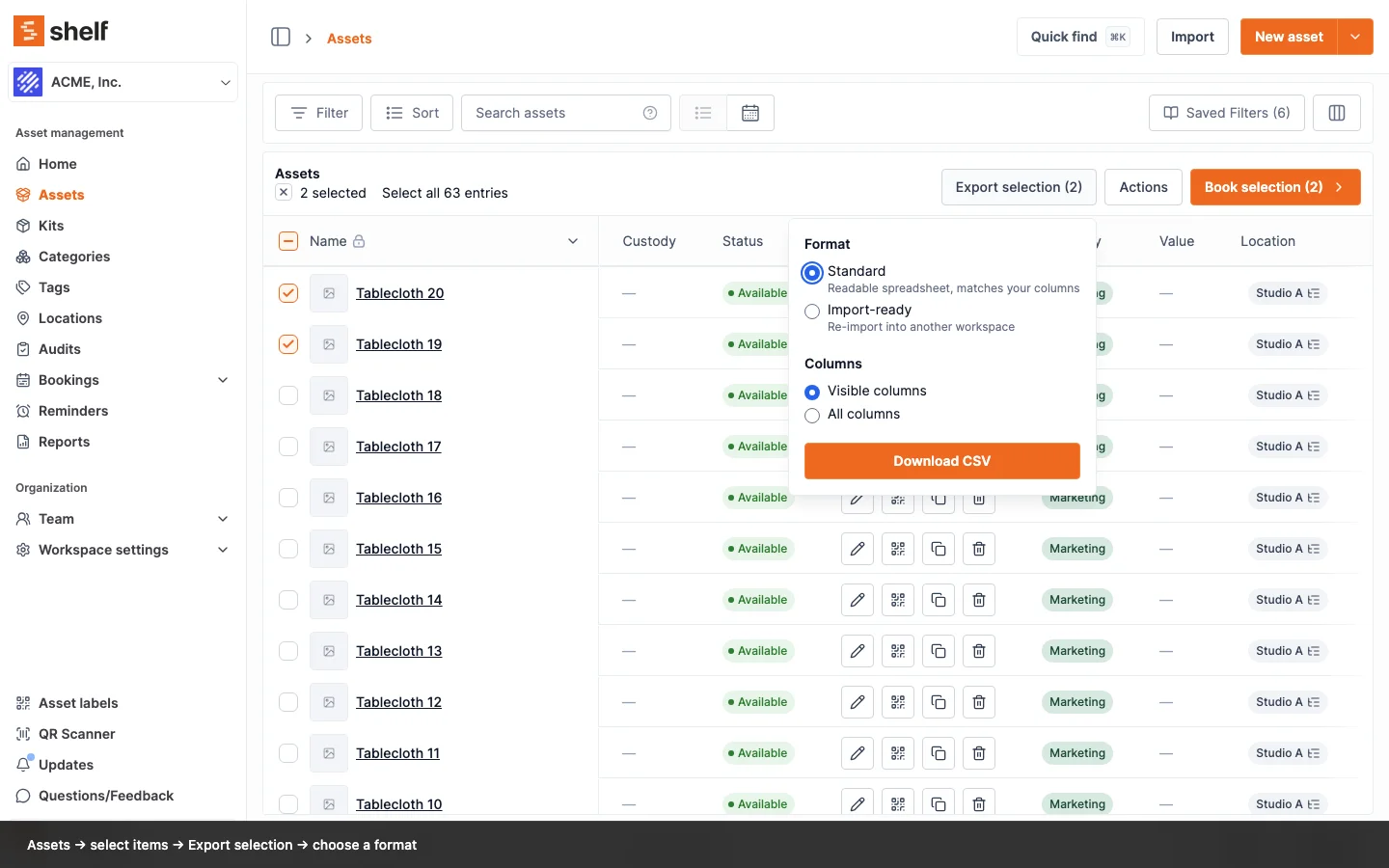Check the Tablecloth 16 checkbox
This screenshot has width=1389, height=868.
(x=288, y=498)
